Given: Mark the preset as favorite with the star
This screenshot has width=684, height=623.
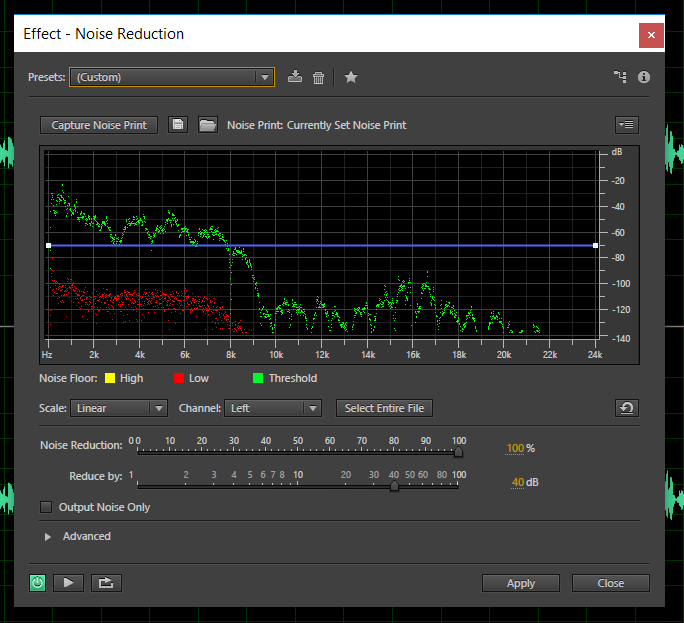Looking at the screenshot, I should (351, 77).
